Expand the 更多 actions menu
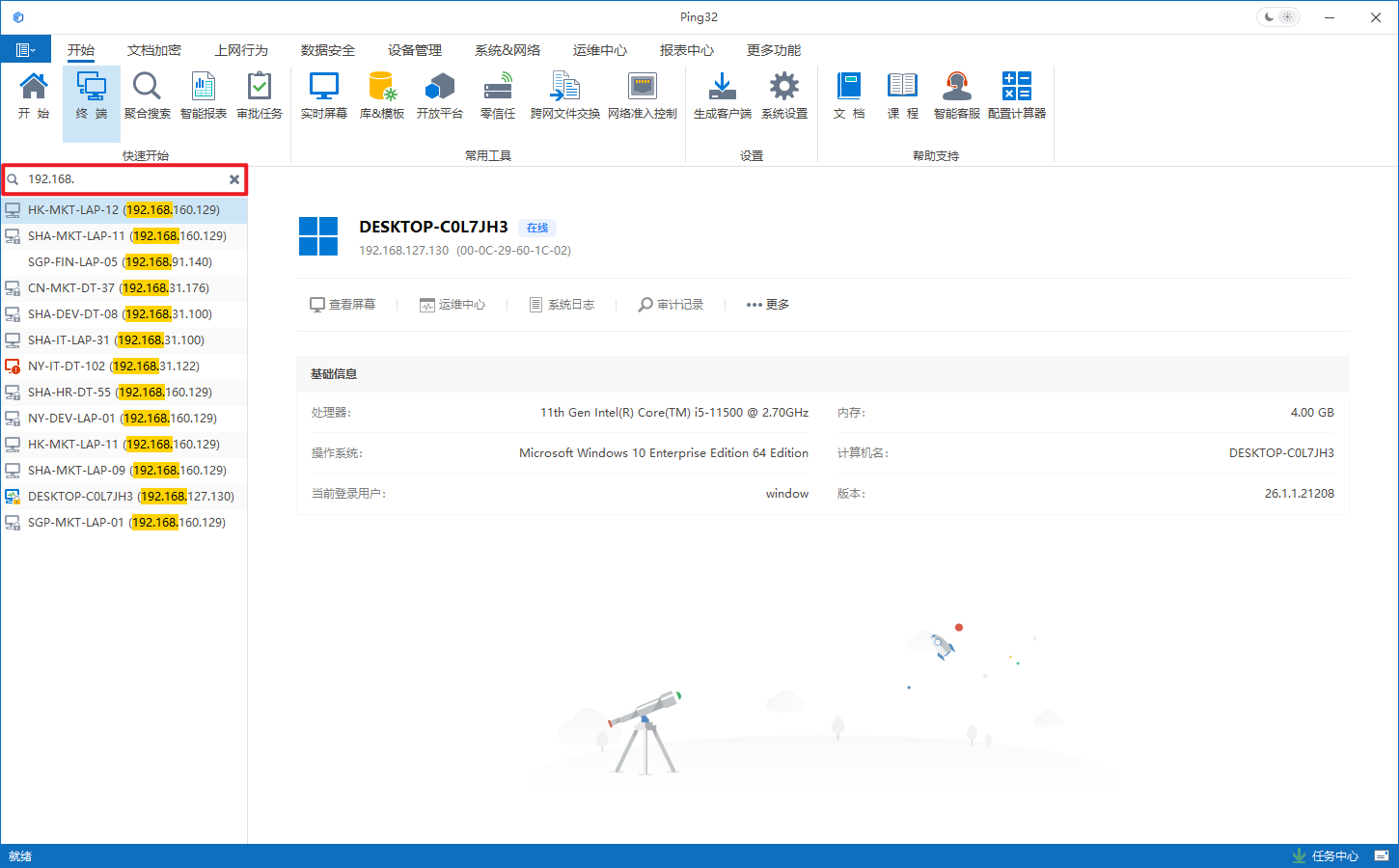The width and height of the screenshot is (1399, 868). pyautogui.click(x=768, y=305)
